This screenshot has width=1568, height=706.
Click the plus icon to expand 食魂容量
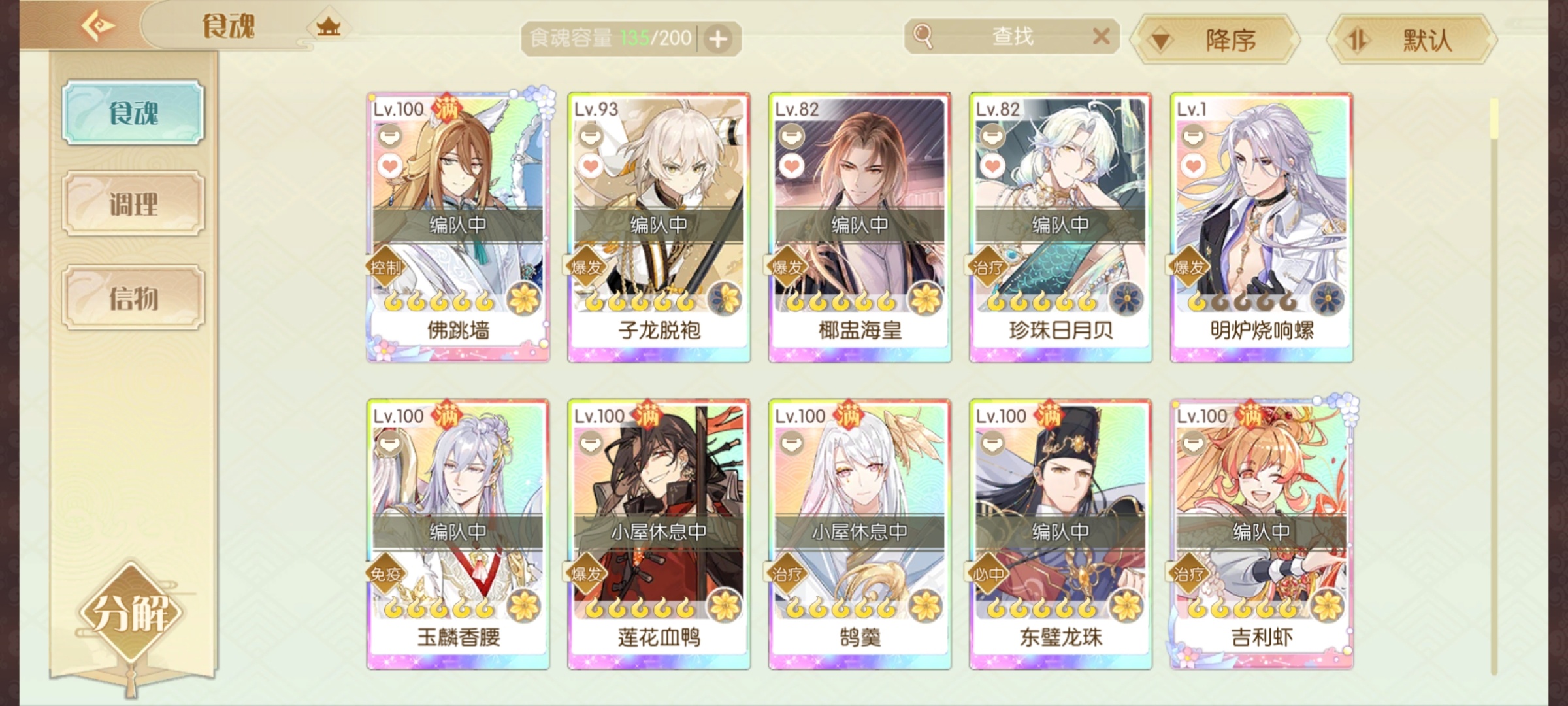point(718,39)
